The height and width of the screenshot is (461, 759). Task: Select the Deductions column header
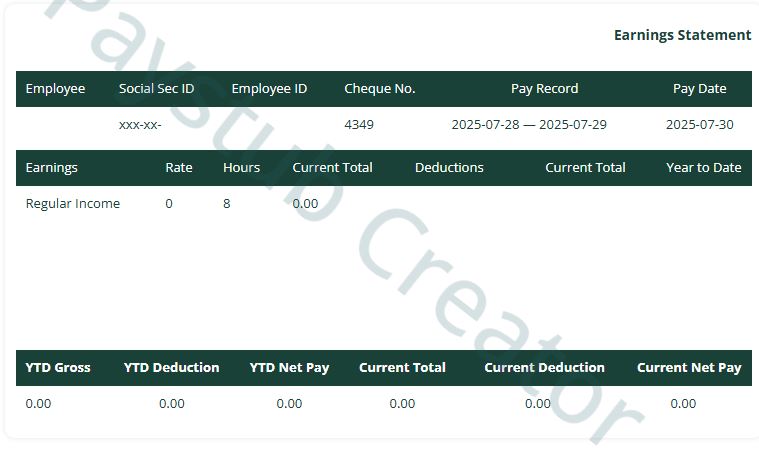pos(449,167)
